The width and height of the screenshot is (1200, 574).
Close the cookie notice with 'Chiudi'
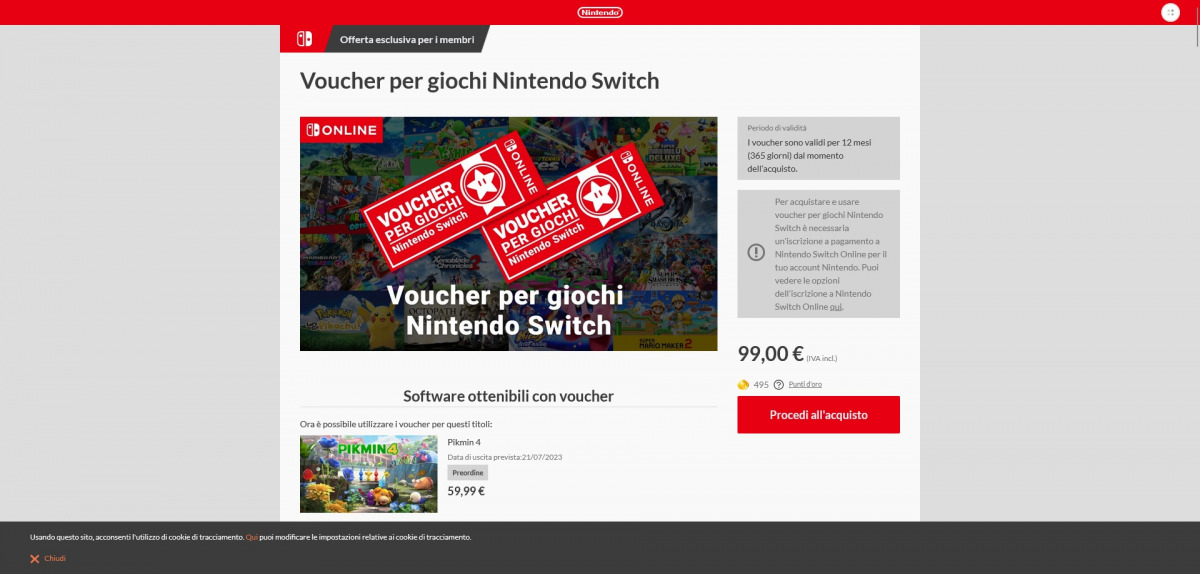tap(55, 558)
